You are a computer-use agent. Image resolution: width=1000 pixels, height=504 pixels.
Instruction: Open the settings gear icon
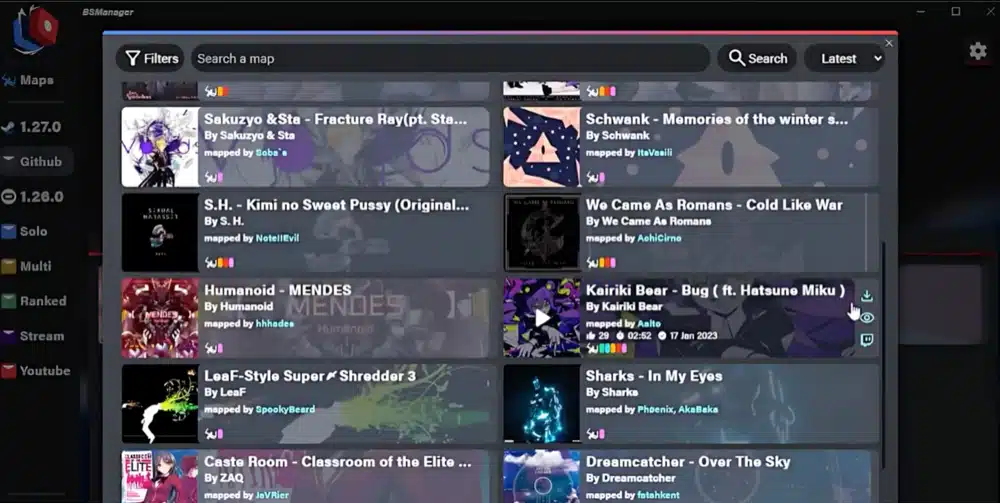[x=978, y=51]
